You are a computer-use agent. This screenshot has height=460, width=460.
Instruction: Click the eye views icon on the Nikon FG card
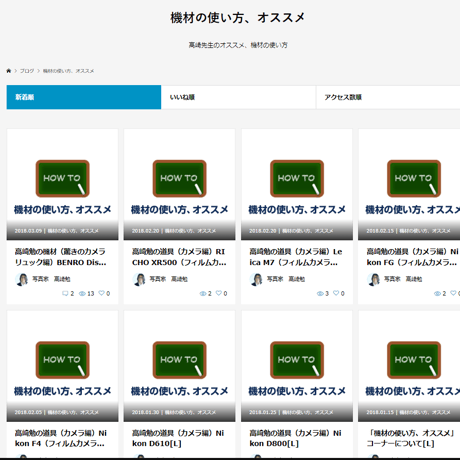(x=437, y=293)
